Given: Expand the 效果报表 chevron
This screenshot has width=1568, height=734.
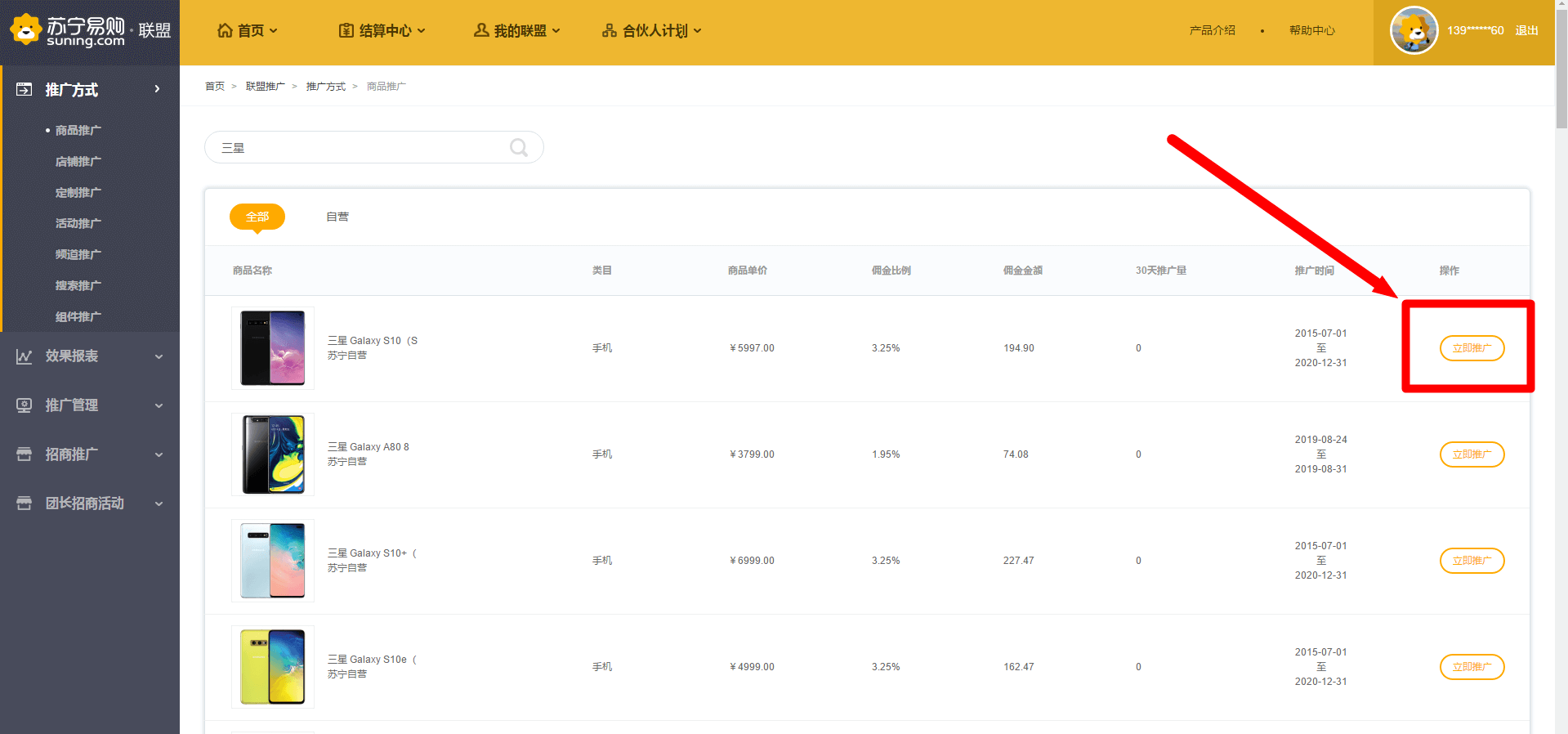Looking at the screenshot, I should (159, 356).
